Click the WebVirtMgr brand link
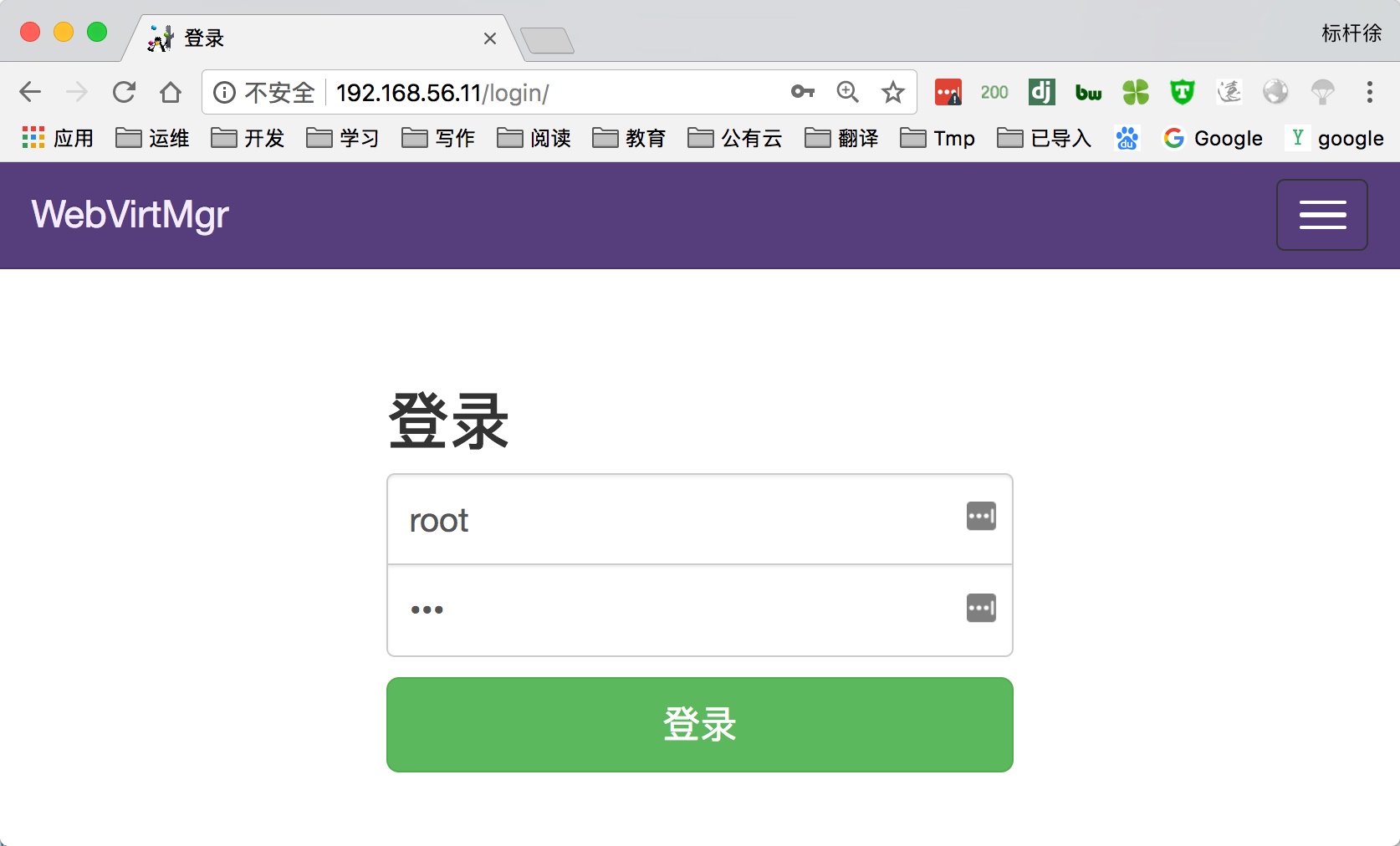 point(130,214)
